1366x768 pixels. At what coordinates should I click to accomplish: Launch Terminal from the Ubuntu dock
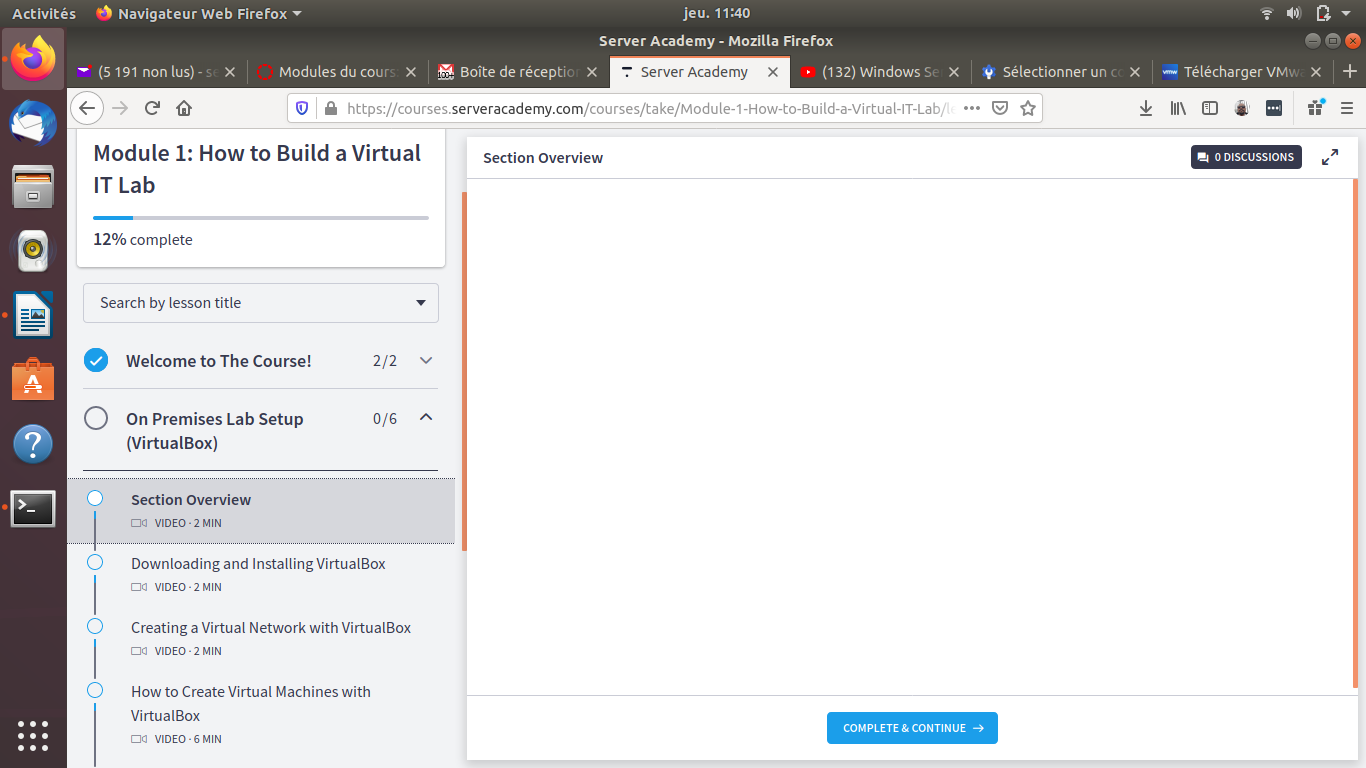33,508
